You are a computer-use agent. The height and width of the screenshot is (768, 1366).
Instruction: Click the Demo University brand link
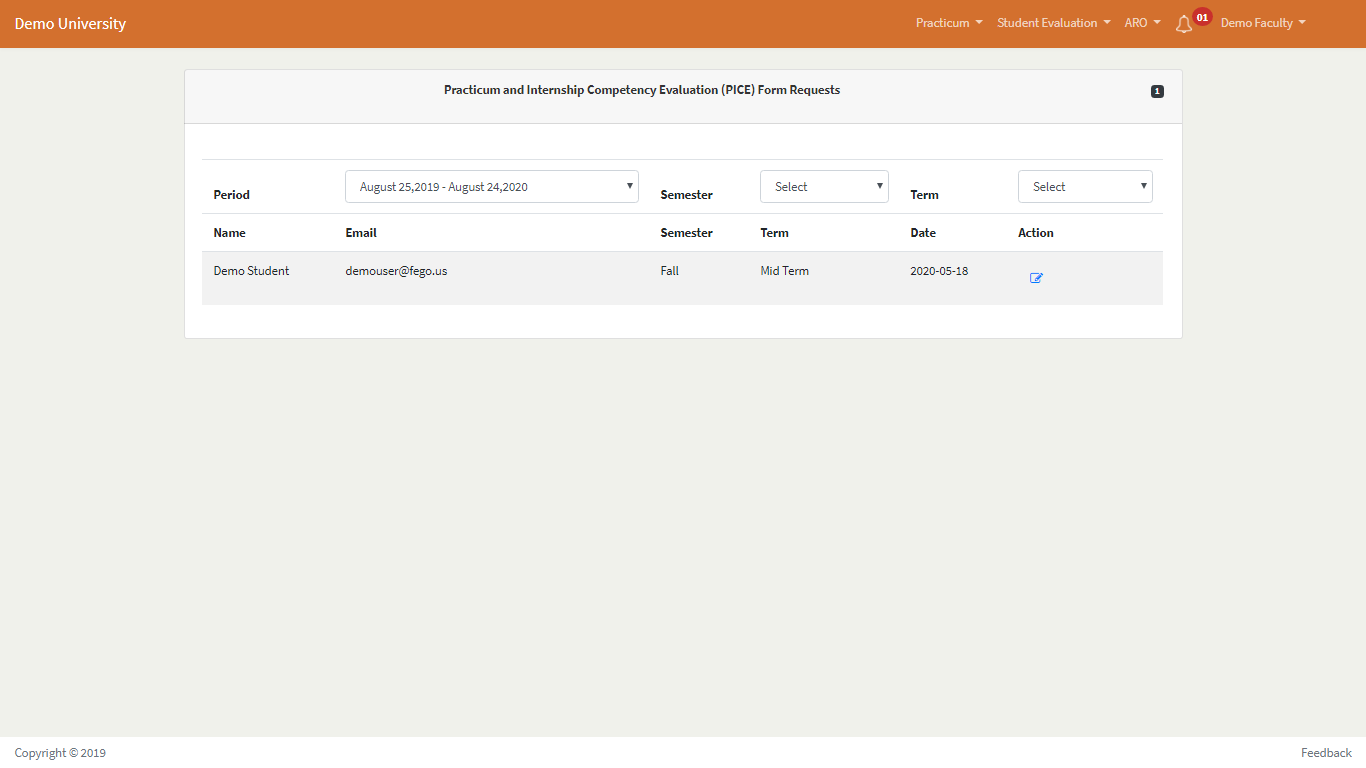pyautogui.click(x=70, y=22)
